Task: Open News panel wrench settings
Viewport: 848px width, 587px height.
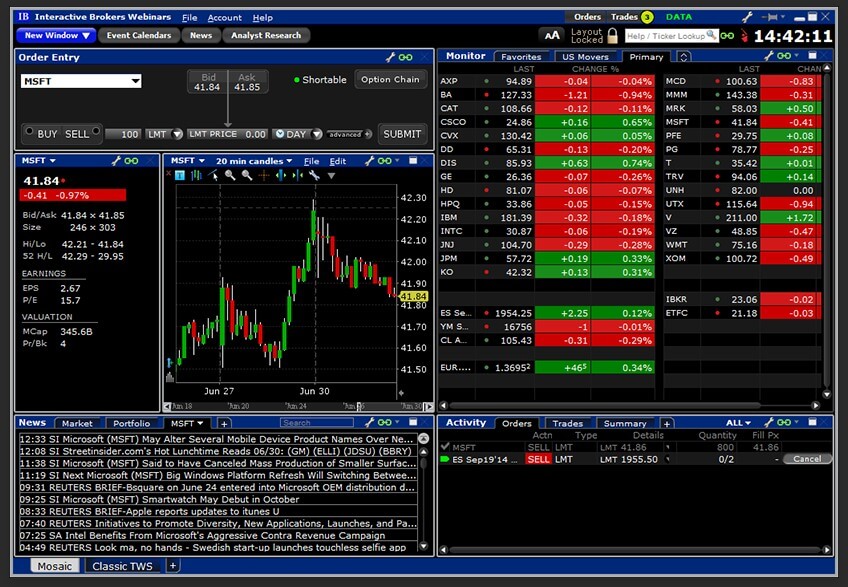Action: point(369,422)
